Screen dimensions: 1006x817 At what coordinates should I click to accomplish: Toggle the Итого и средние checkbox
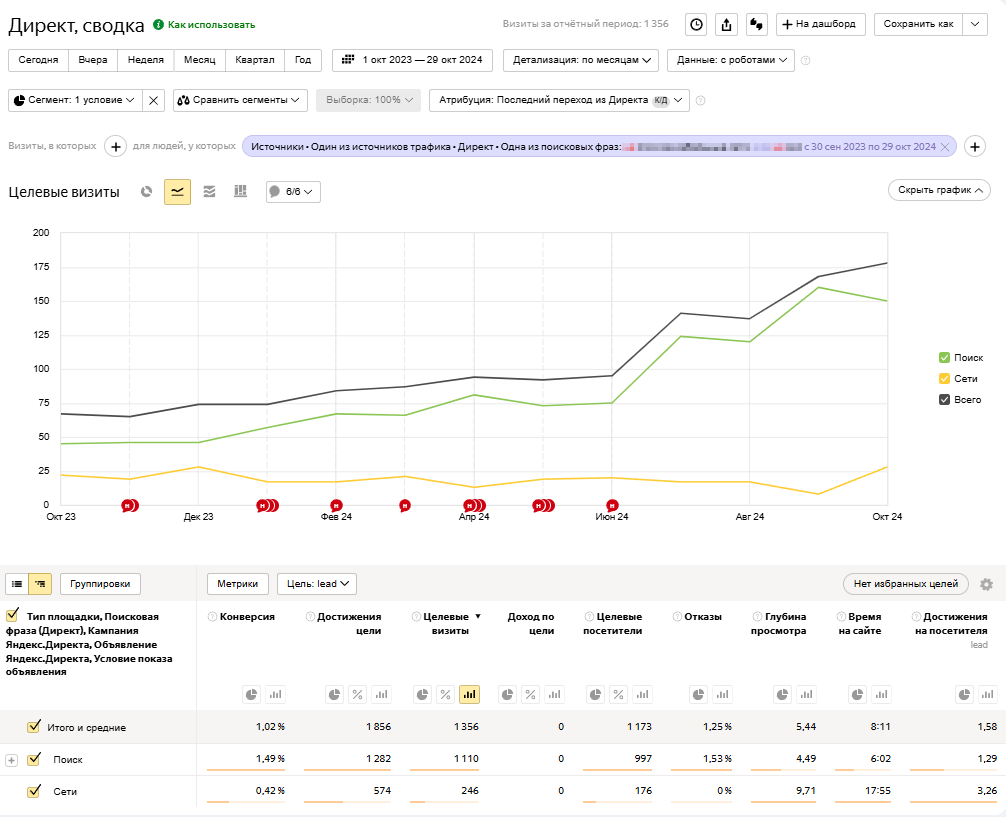[34, 727]
